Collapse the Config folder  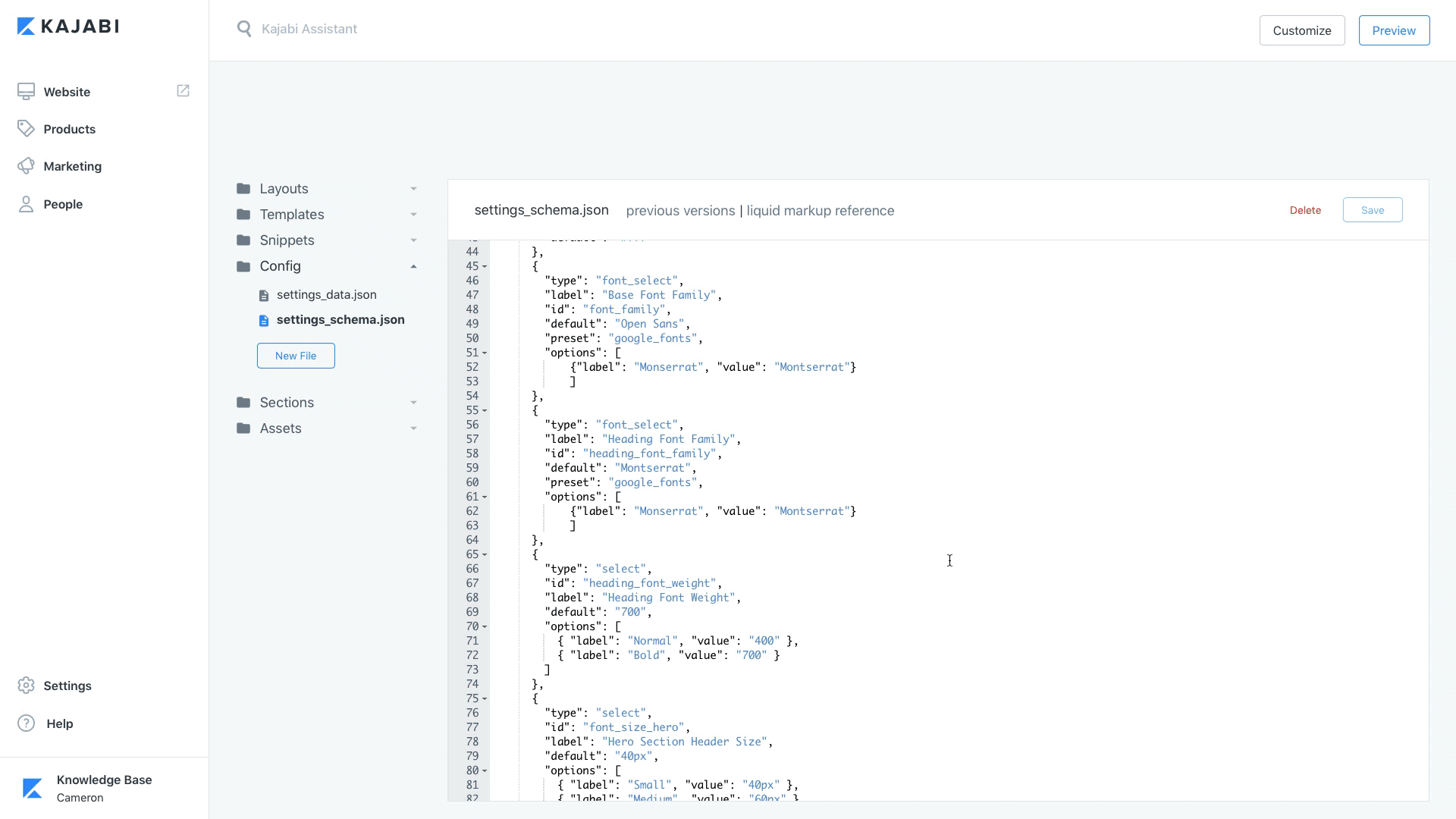pos(413,266)
